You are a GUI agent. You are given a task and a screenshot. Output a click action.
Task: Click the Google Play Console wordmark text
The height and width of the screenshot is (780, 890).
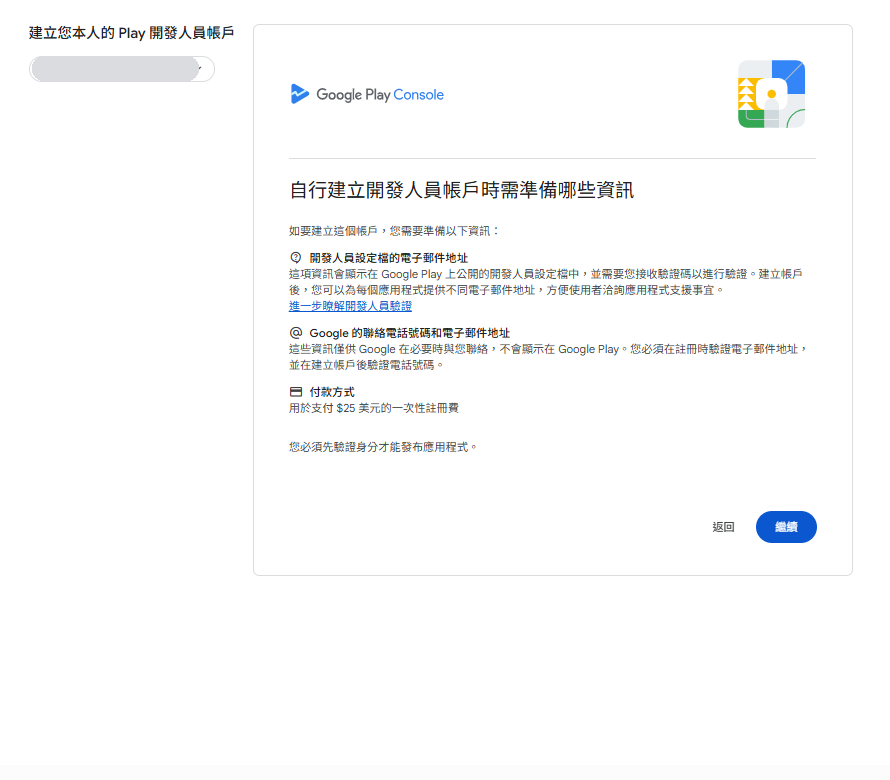click(x=380, y=95)
